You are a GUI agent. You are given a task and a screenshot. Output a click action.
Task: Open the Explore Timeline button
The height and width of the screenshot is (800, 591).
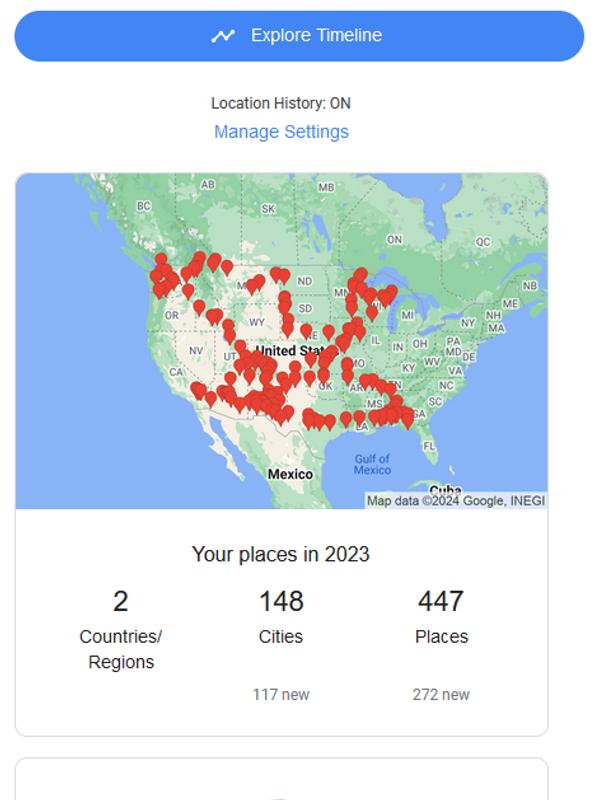coord(299,36)
